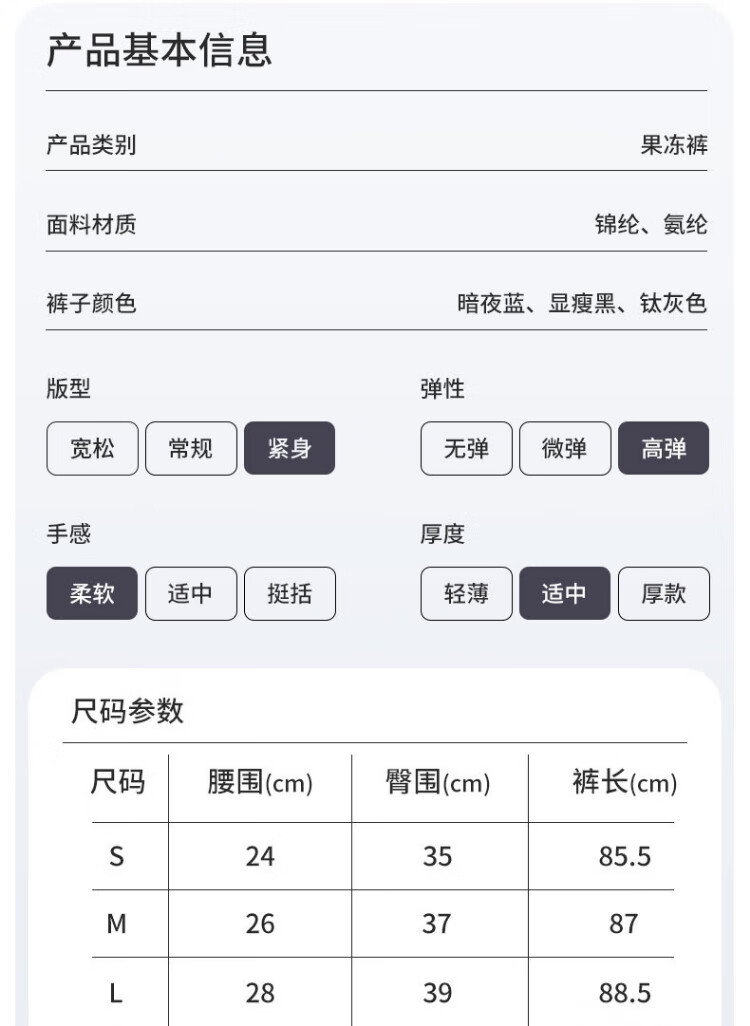Select 微弹 elasticity option
750x1026 pixels.
coord(564,449)
